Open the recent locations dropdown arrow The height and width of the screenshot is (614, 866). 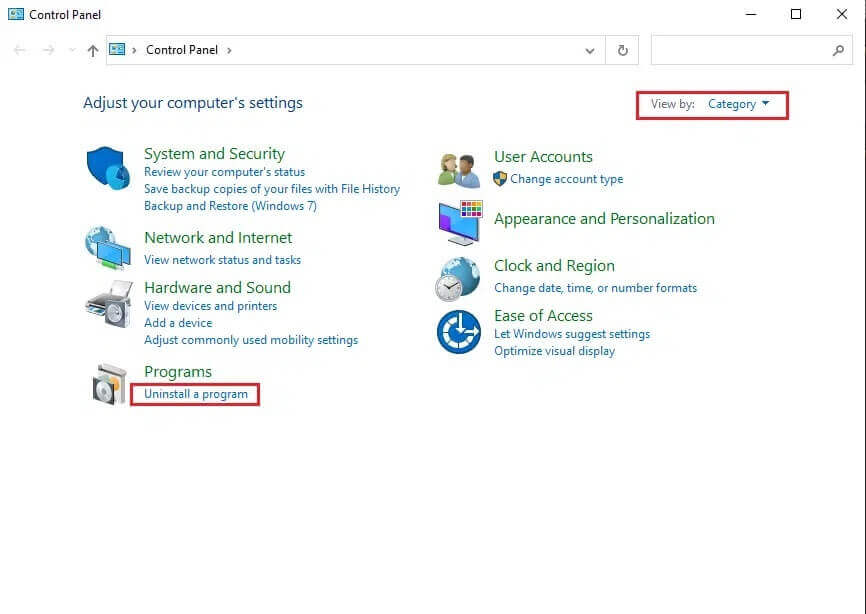click(72, 50)
